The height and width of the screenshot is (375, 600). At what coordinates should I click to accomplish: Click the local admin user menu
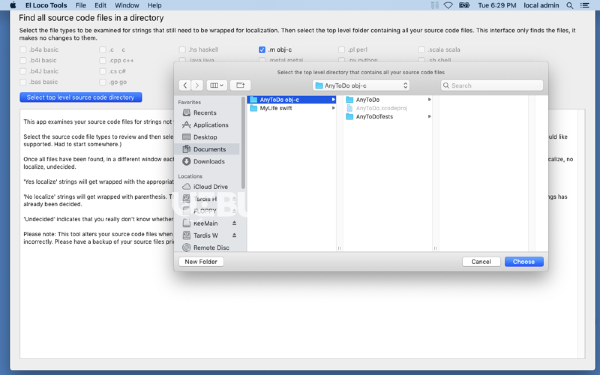[541, 5]
